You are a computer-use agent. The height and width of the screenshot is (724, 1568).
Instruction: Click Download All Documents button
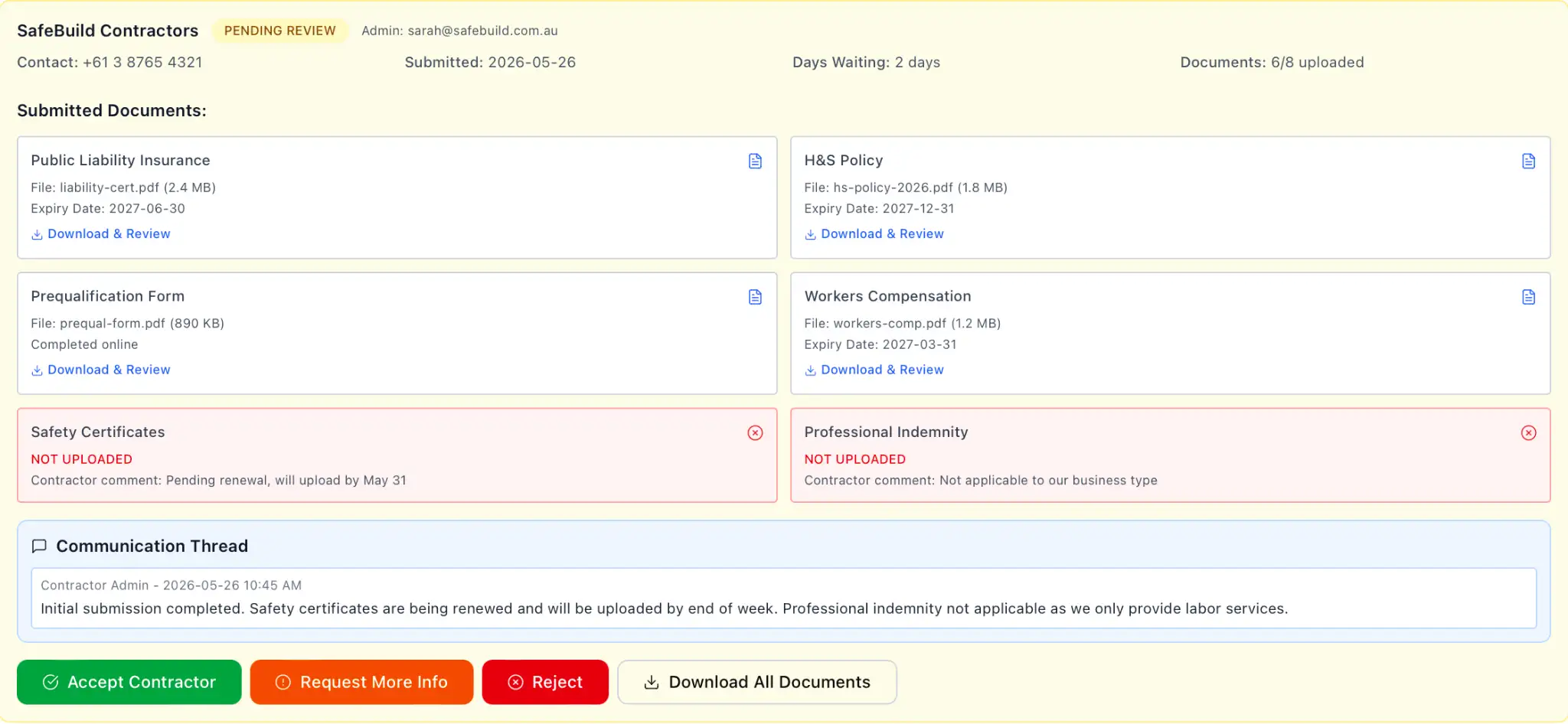click(x=757, y=682)
